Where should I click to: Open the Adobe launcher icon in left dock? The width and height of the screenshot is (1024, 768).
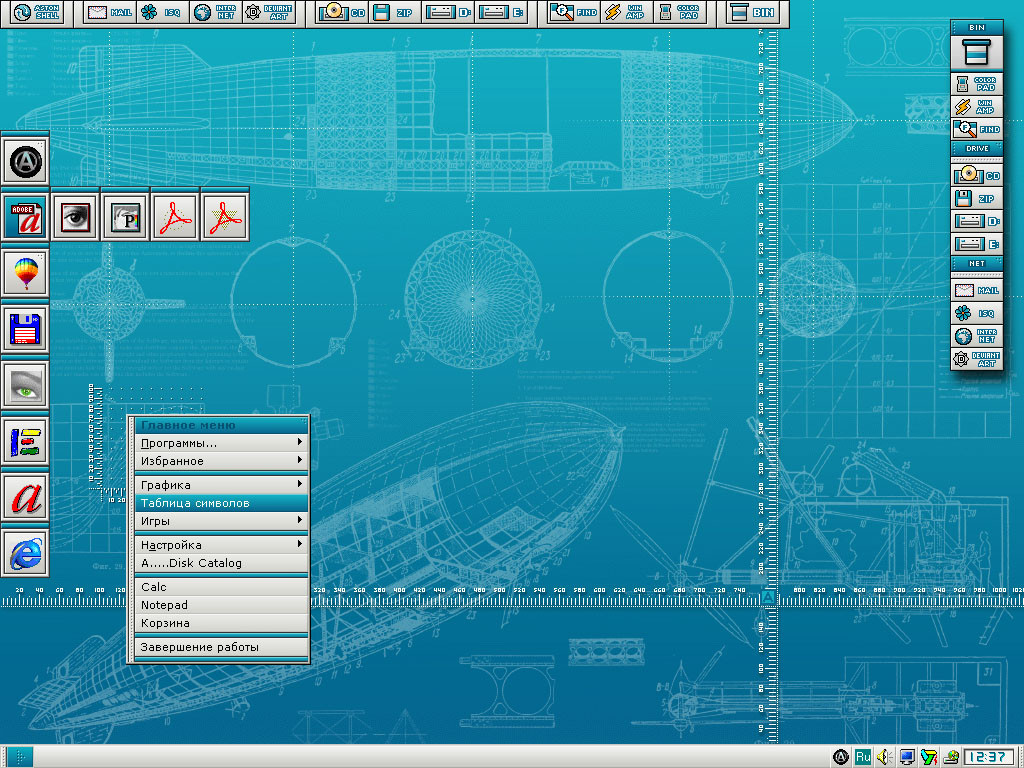pos(25,217)
